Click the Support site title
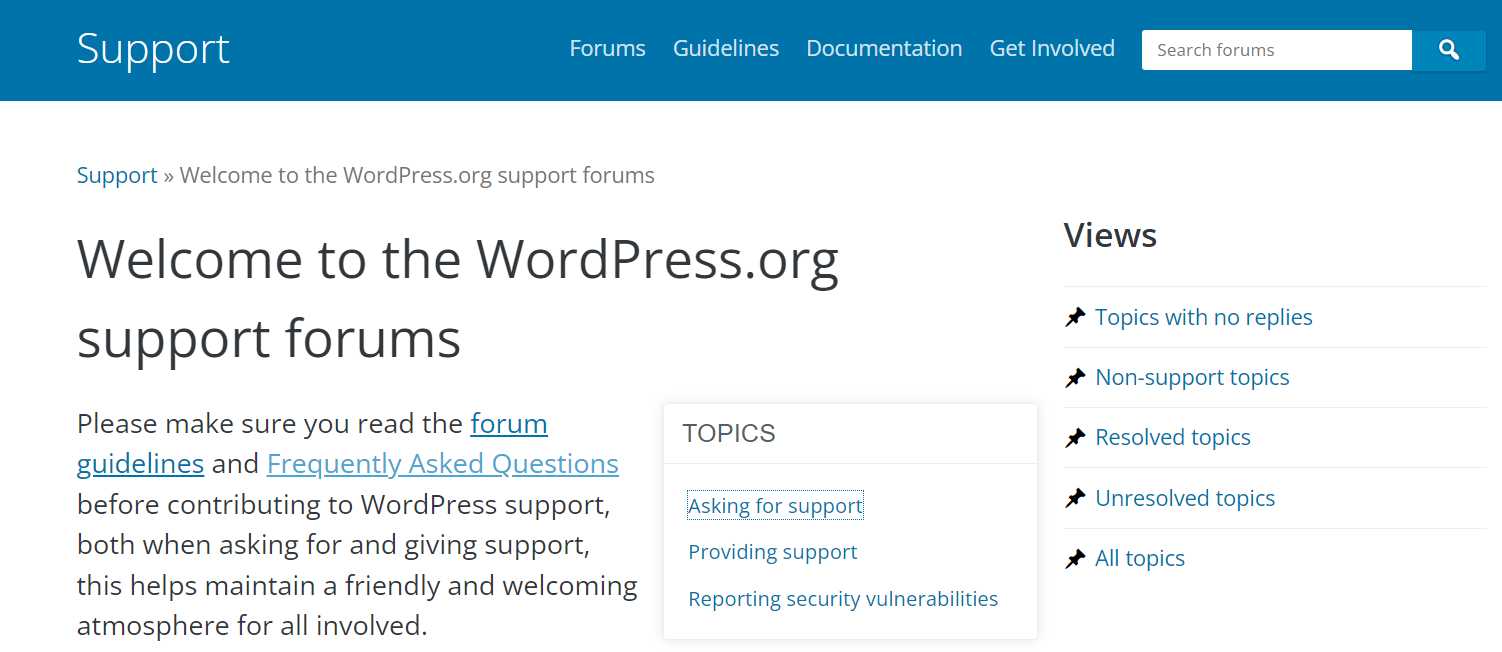 [x=153, y=49]
